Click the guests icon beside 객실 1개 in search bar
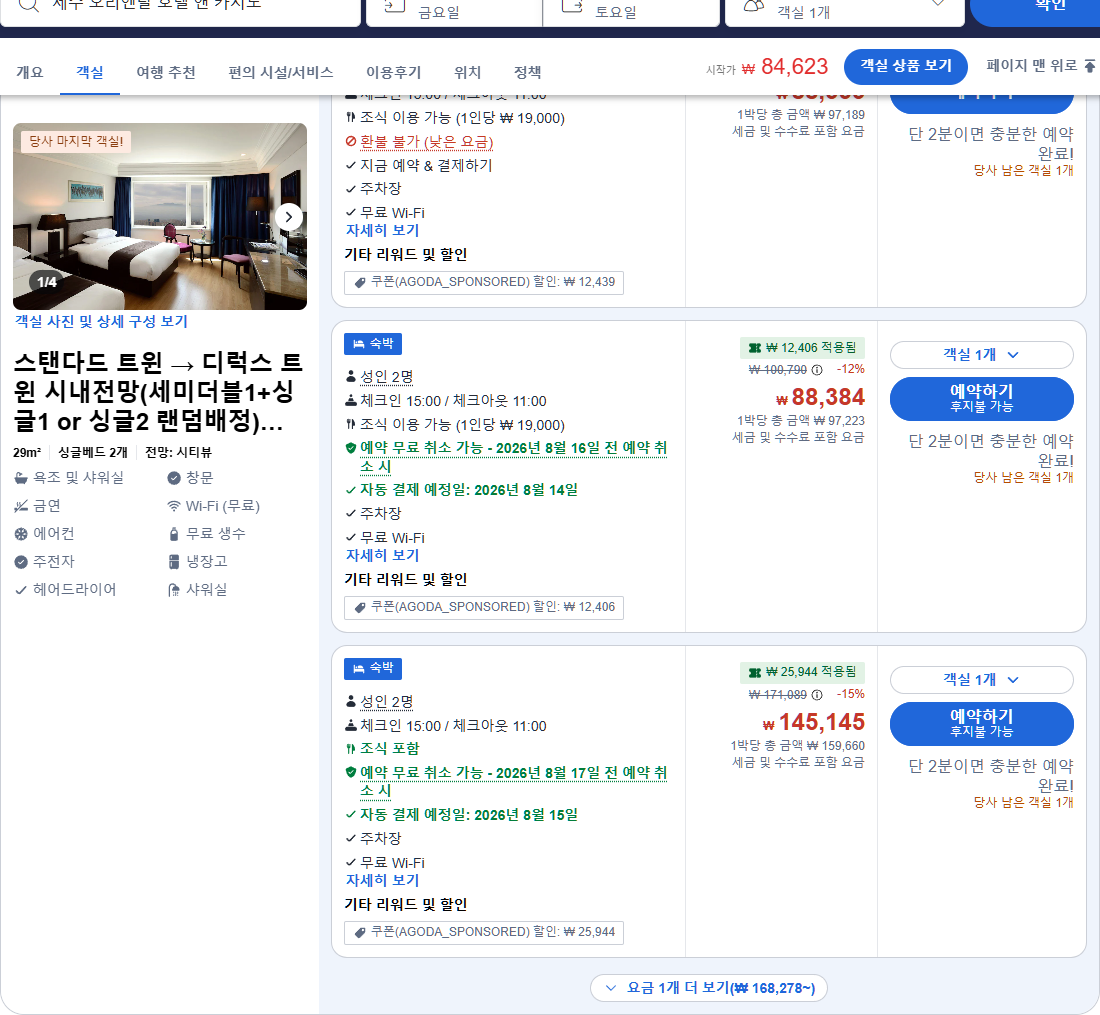This screenshot has width=1100, height=1015. coord(754,6)
